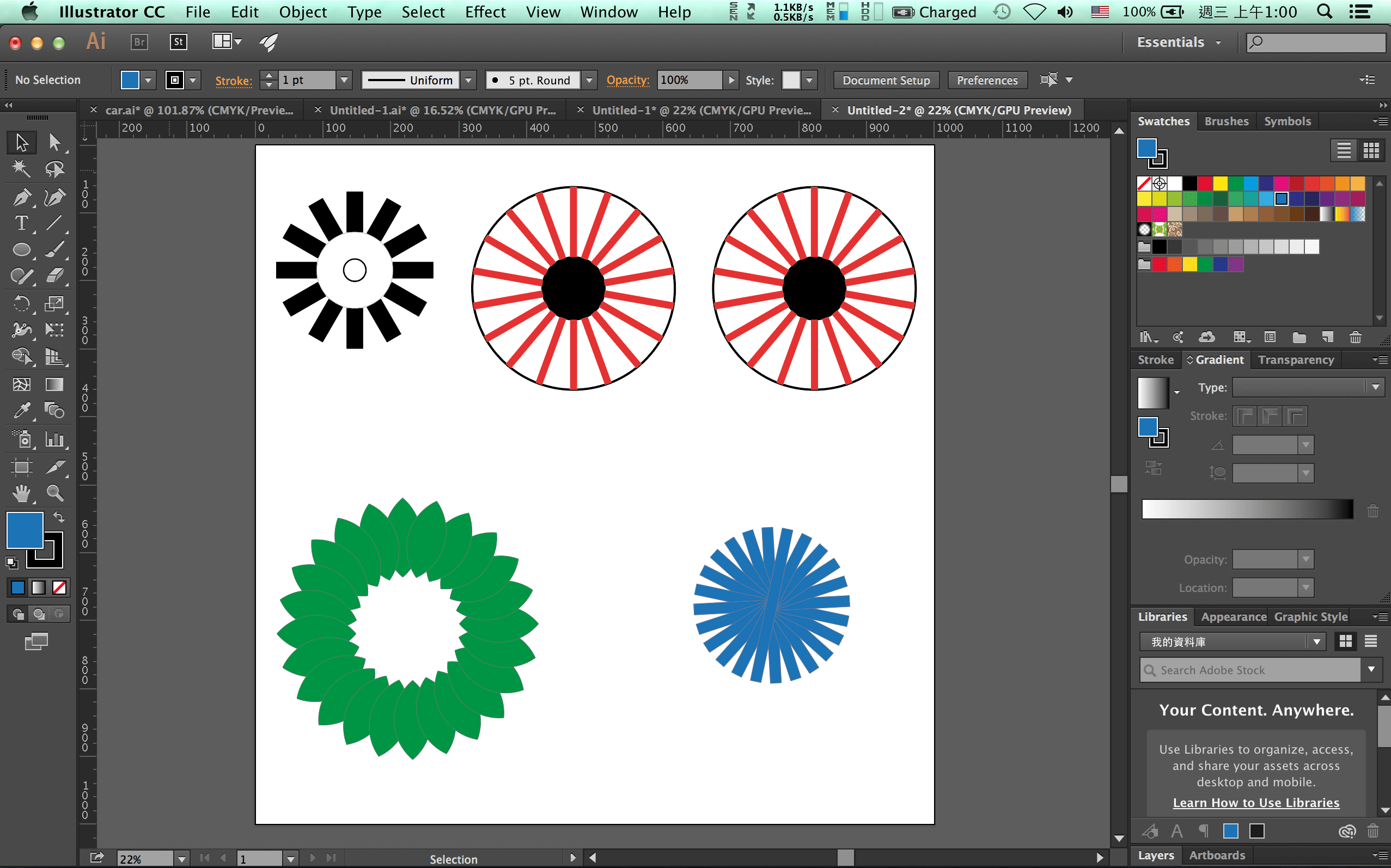The width and height of the screenshot is (1391, 868).
Task: Open the Object menu
Action: click(x=302, y=12)
